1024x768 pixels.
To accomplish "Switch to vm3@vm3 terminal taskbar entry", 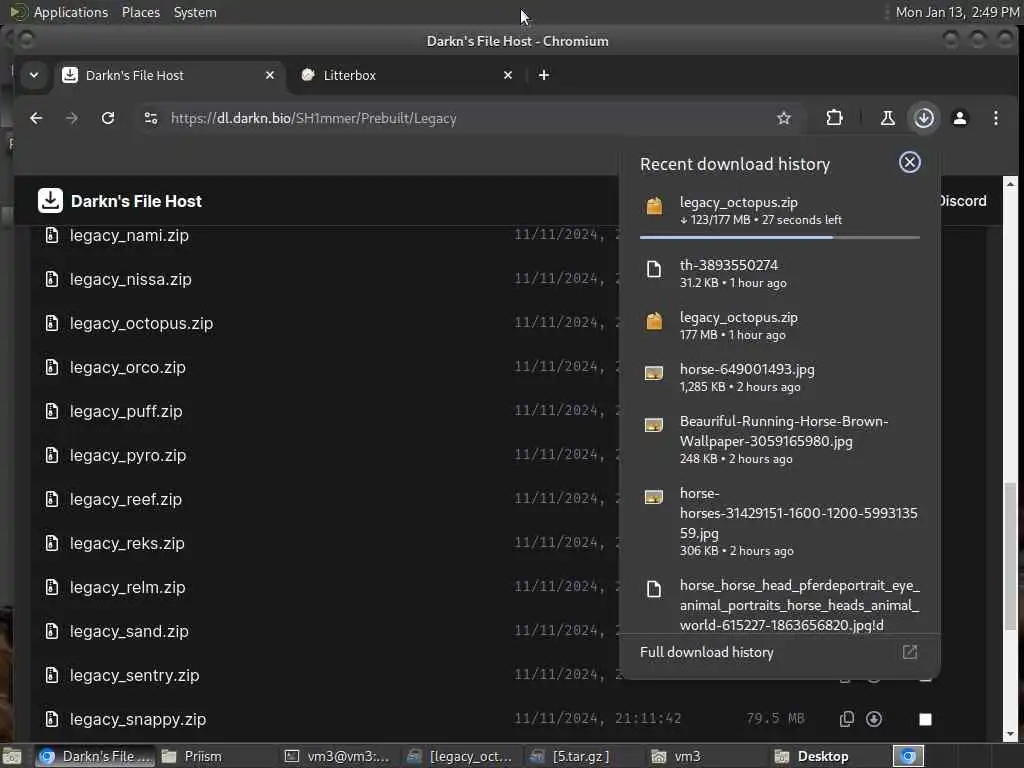I will (338, 756).
